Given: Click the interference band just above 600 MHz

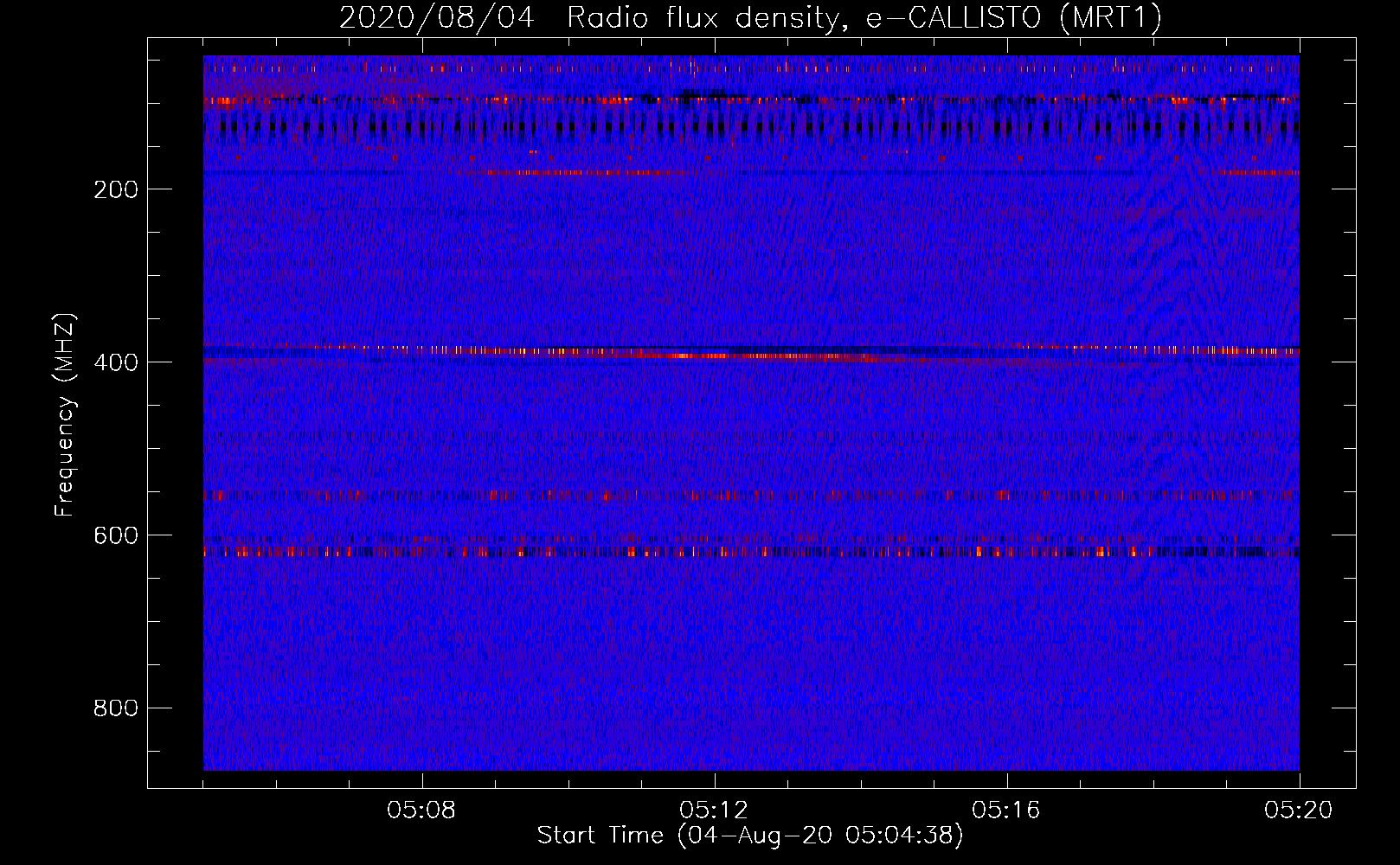Looking at the screenshot, I should pos(751,551).
